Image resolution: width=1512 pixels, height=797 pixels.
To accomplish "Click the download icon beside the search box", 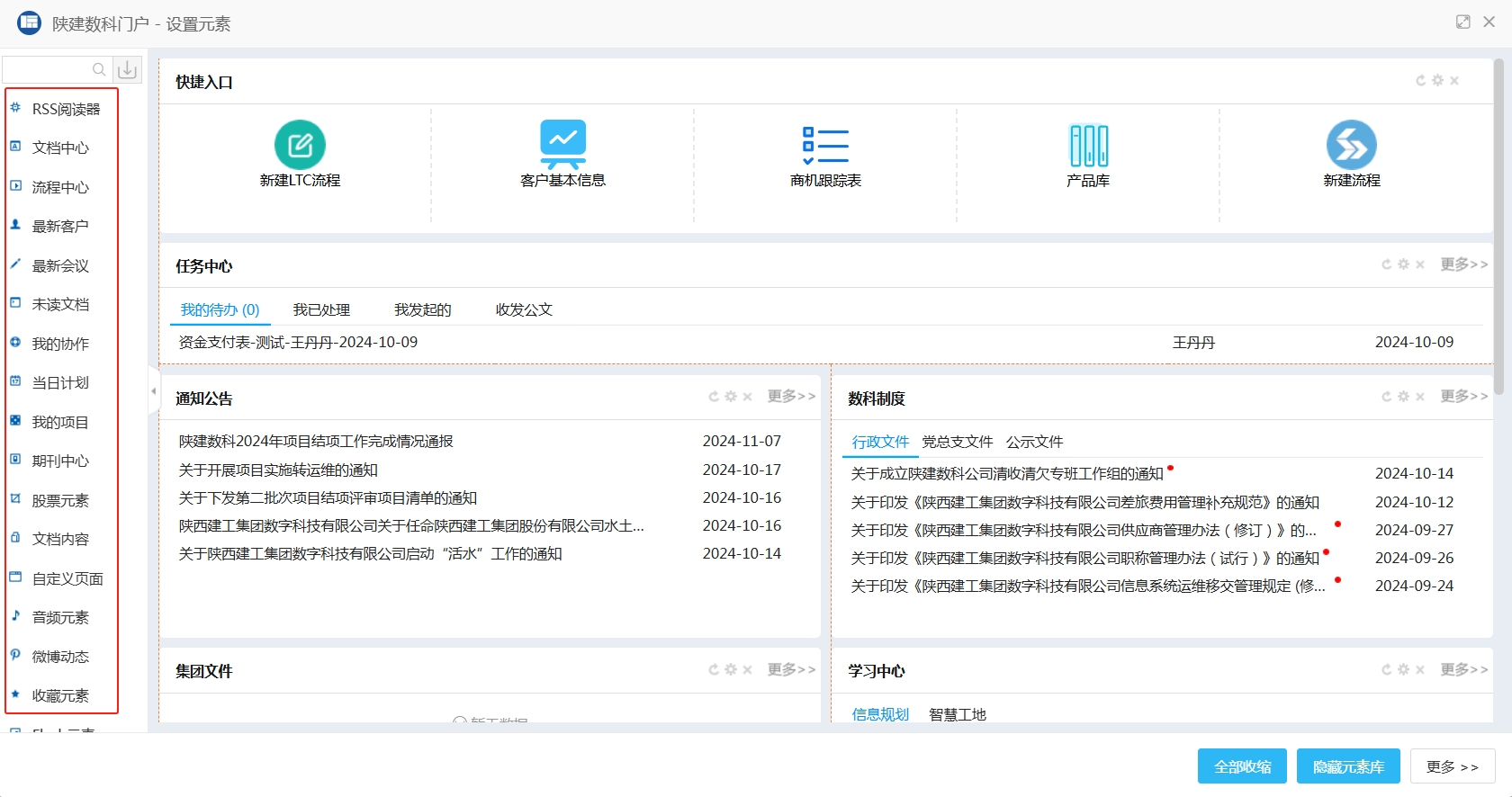I will [x=128, y=69].
